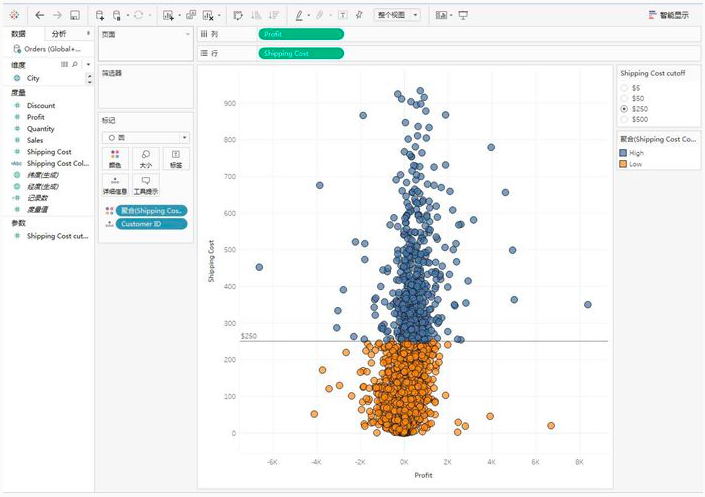
Task: Click the 大小 size marks button
Action: pos(146,159)
